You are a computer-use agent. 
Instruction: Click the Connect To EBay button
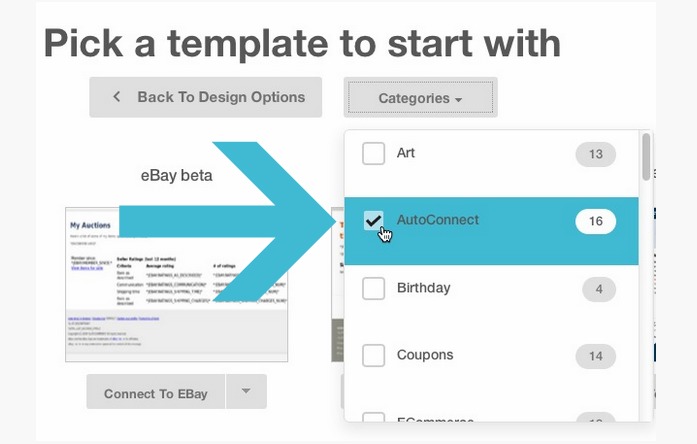coord(156,392)
